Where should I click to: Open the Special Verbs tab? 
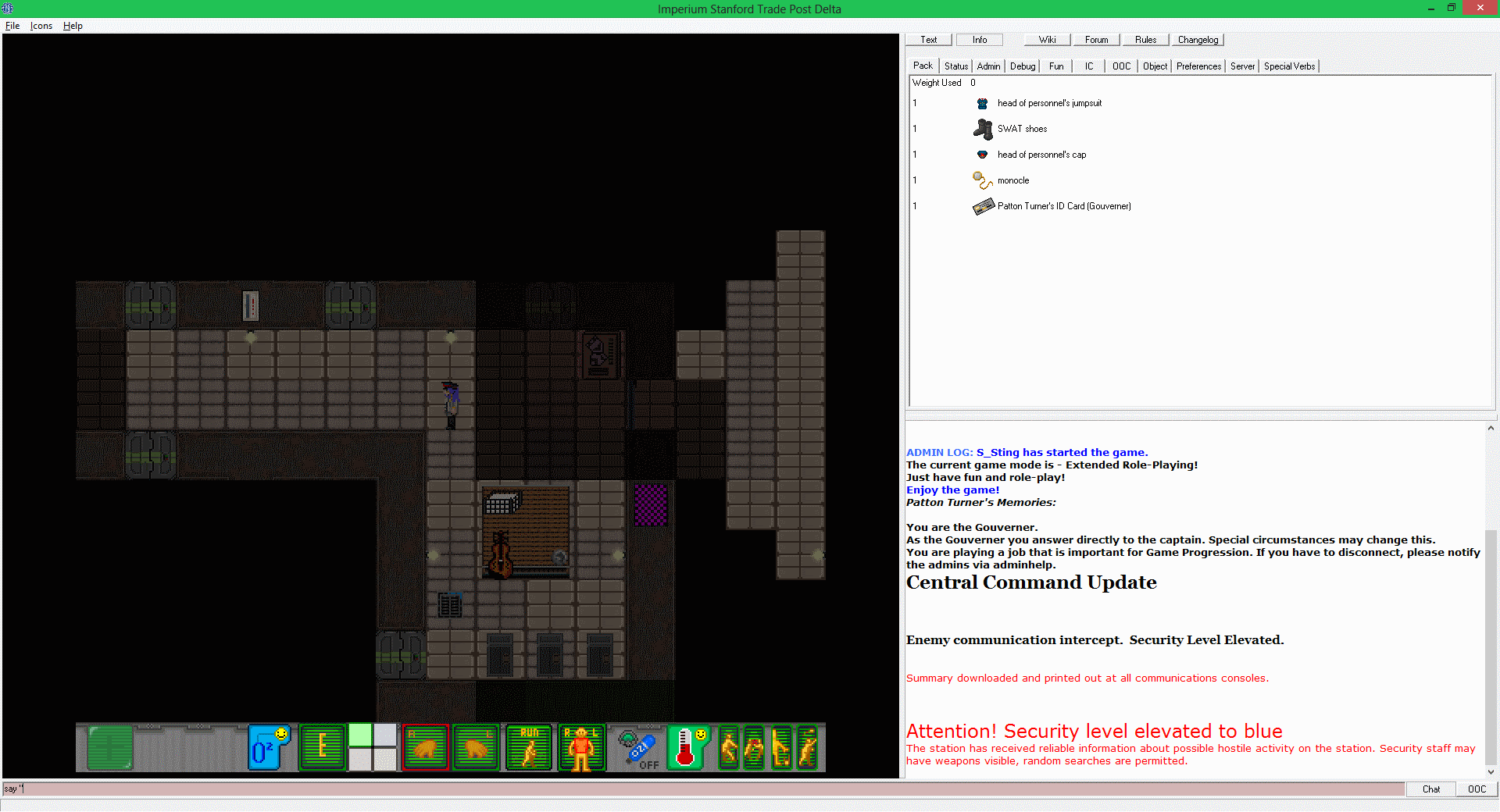click(x=1289, y=66)
